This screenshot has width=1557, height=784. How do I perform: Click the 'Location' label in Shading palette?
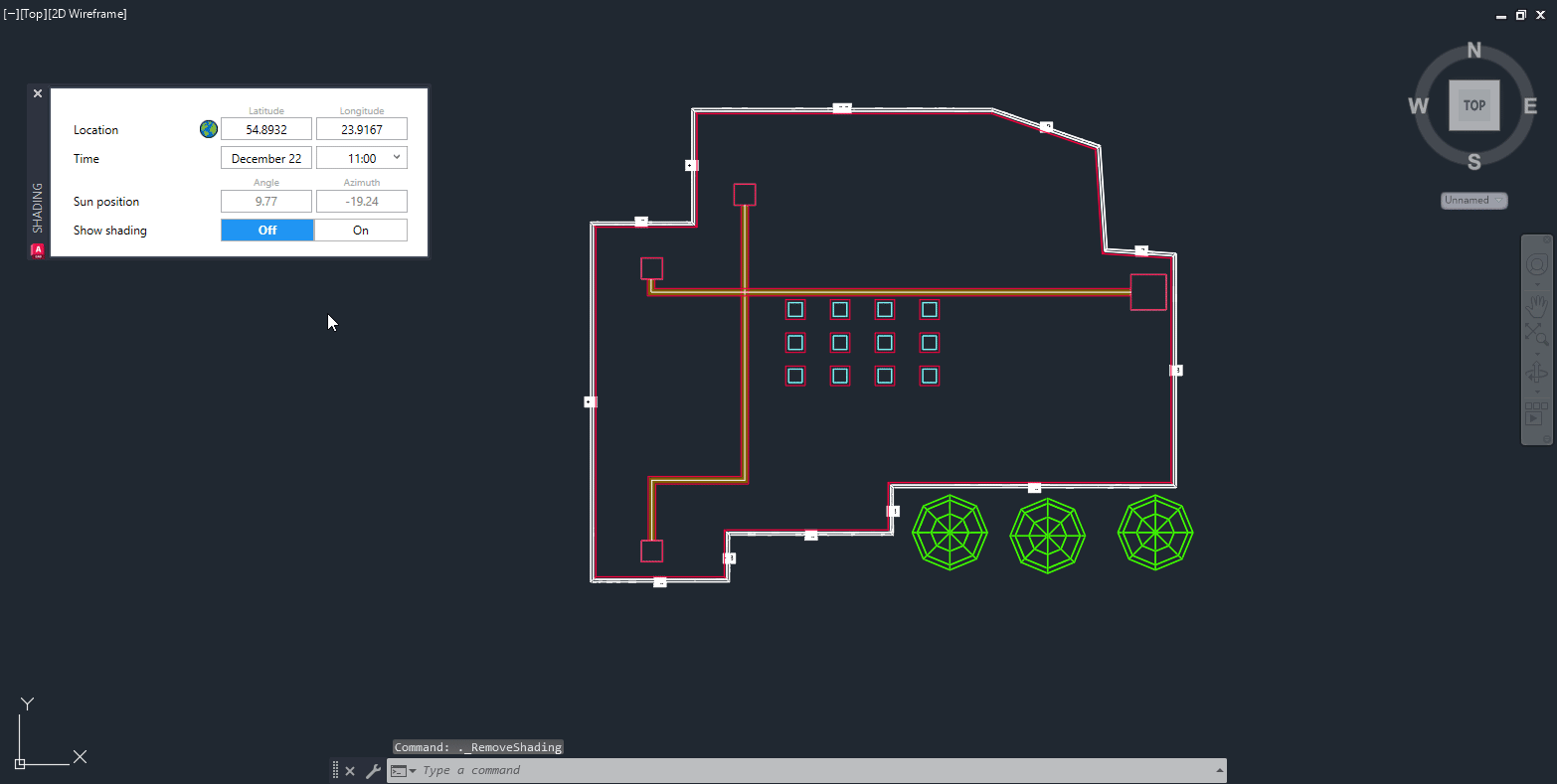point(95,130)
